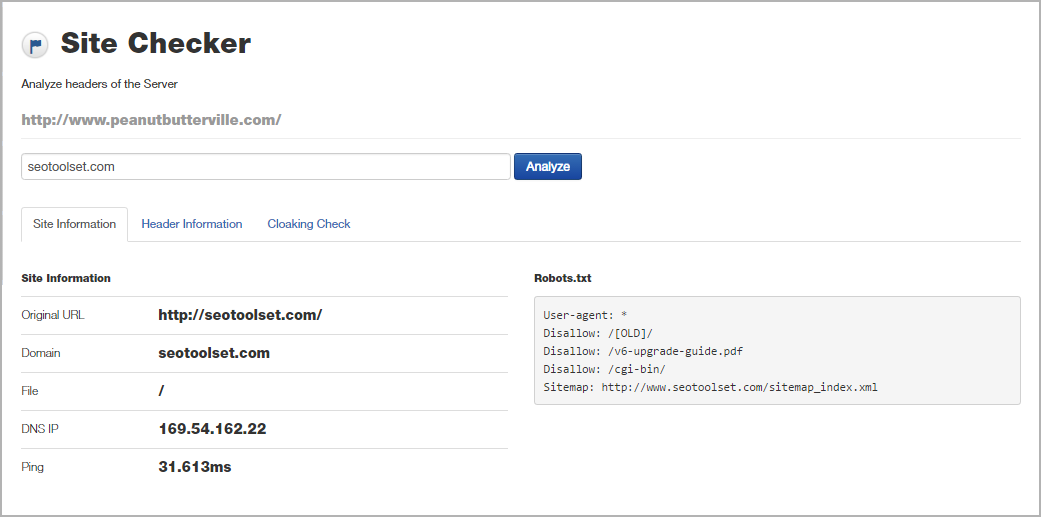
Task: Click the "Analyze headers of the Server" text
Action: click(x=100, y=84)
